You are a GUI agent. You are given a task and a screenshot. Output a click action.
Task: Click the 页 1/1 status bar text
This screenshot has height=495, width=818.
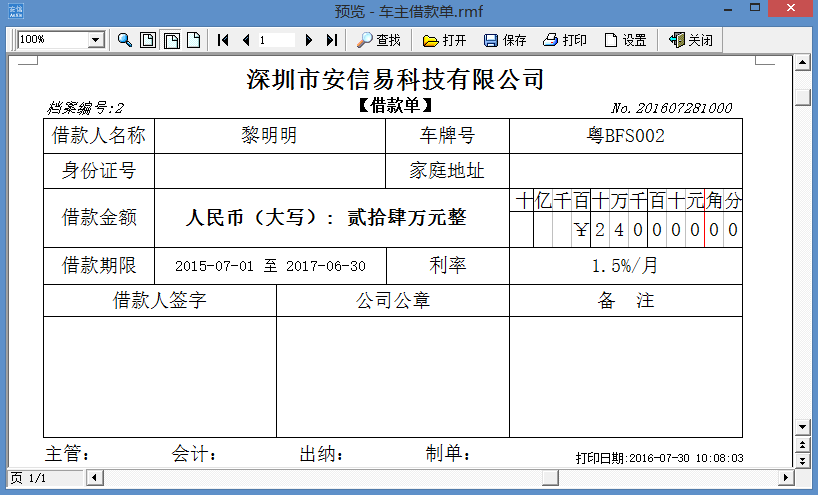[x=29, y=478]
